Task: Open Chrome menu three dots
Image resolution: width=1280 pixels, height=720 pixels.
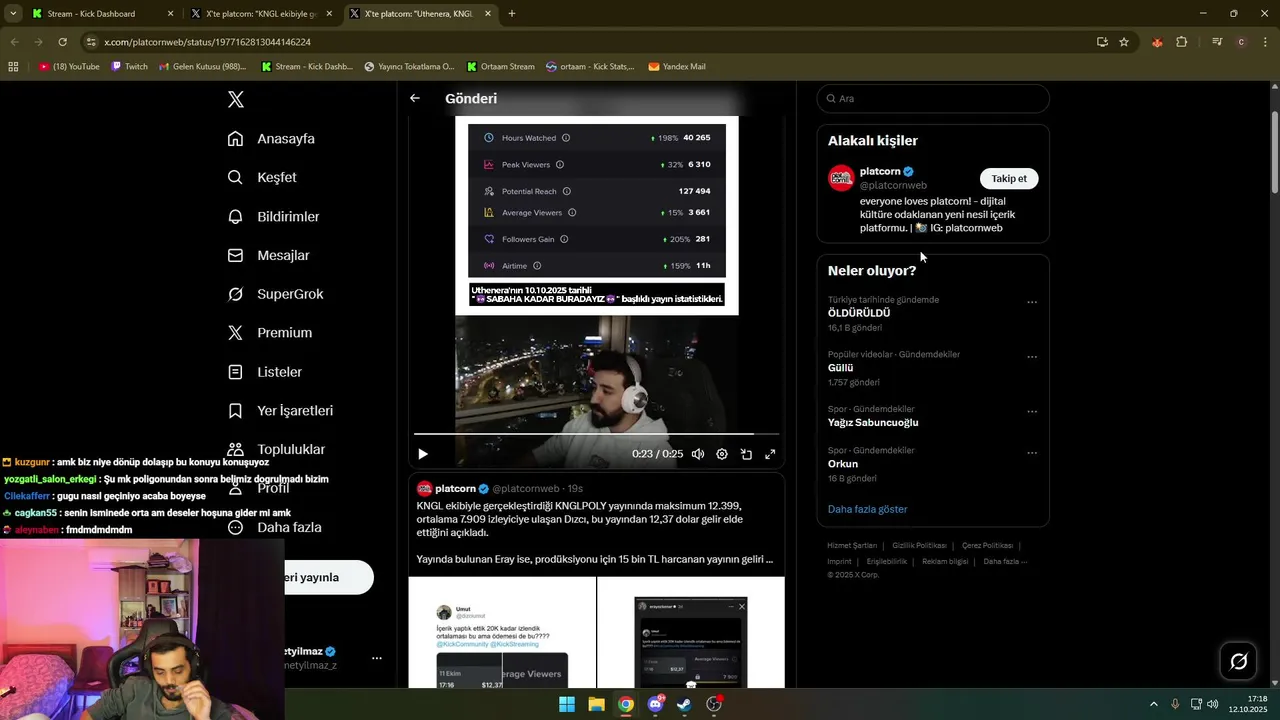Action: 1265,42
